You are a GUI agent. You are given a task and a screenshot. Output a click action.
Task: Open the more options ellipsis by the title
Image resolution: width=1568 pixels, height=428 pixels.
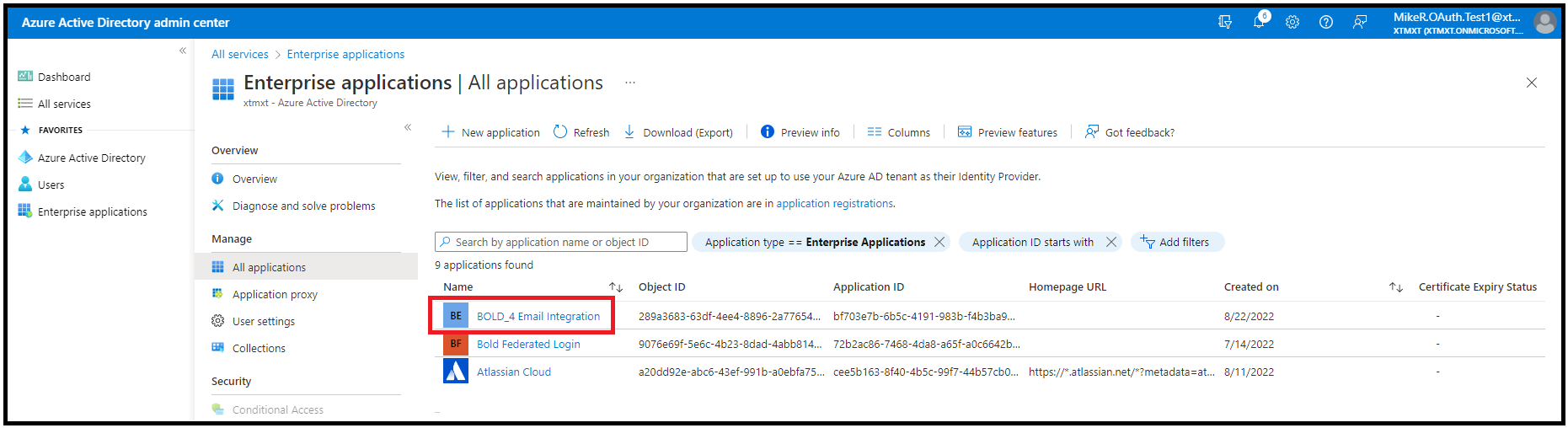pos(630,83)
